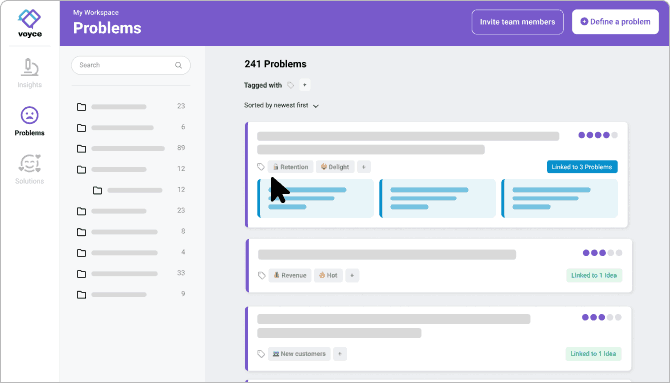
Task: Add a tag after Delight
Action: pos(364,167)
